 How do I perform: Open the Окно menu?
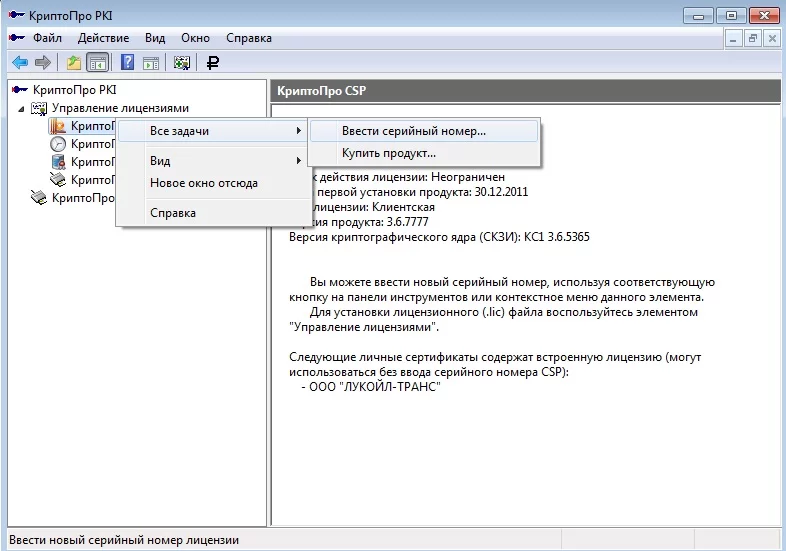point(195,38)
